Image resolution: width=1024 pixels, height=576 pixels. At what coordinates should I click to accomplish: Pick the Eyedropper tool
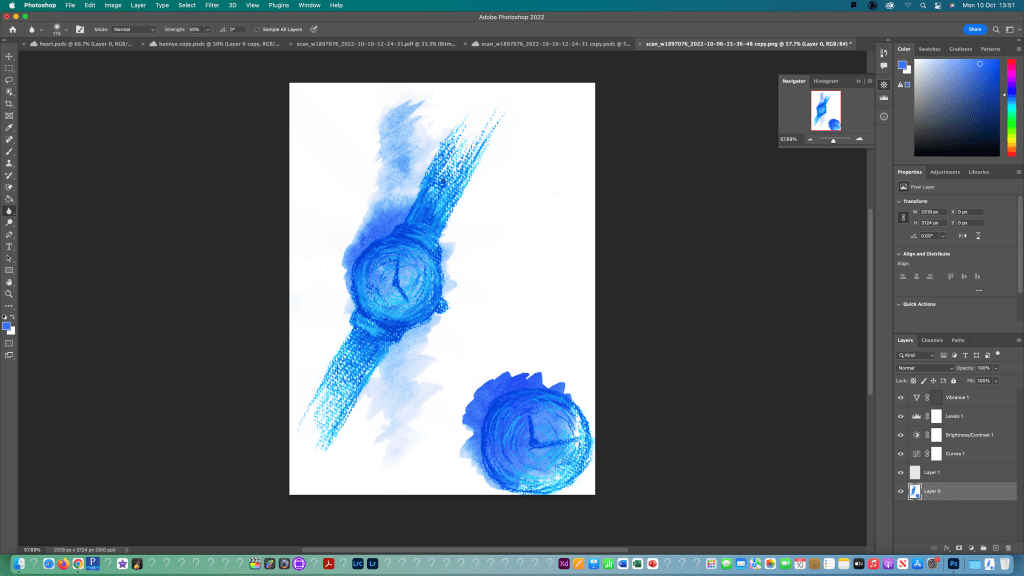click(9, 128)
